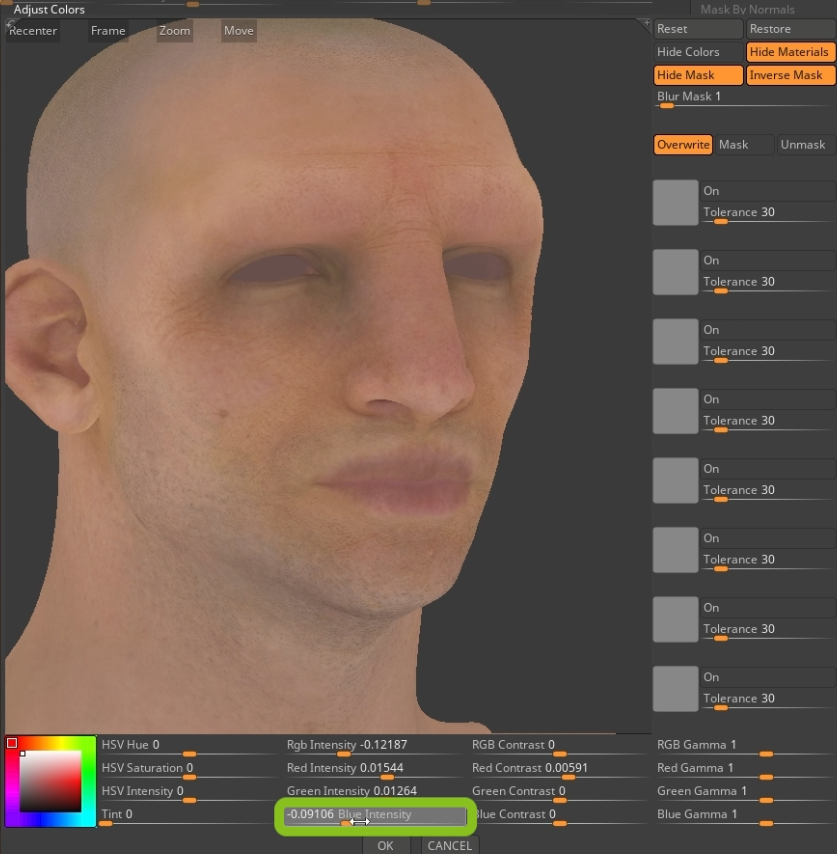
Task: Pick the fifth mask color swatch from top
Action: [675, 480]
